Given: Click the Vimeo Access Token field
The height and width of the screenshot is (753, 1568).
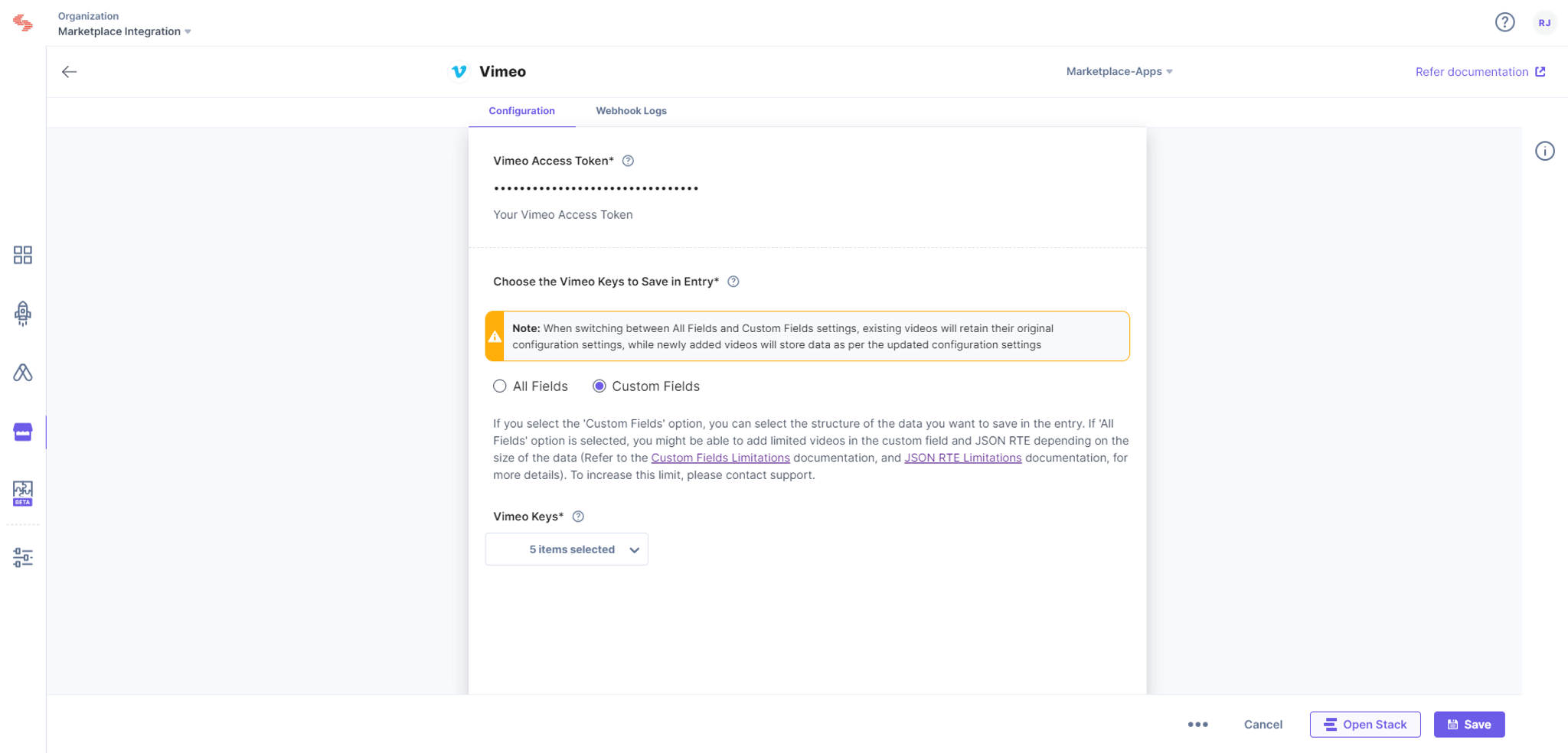Looking at the screenshot, I should [x=807, y=188].
